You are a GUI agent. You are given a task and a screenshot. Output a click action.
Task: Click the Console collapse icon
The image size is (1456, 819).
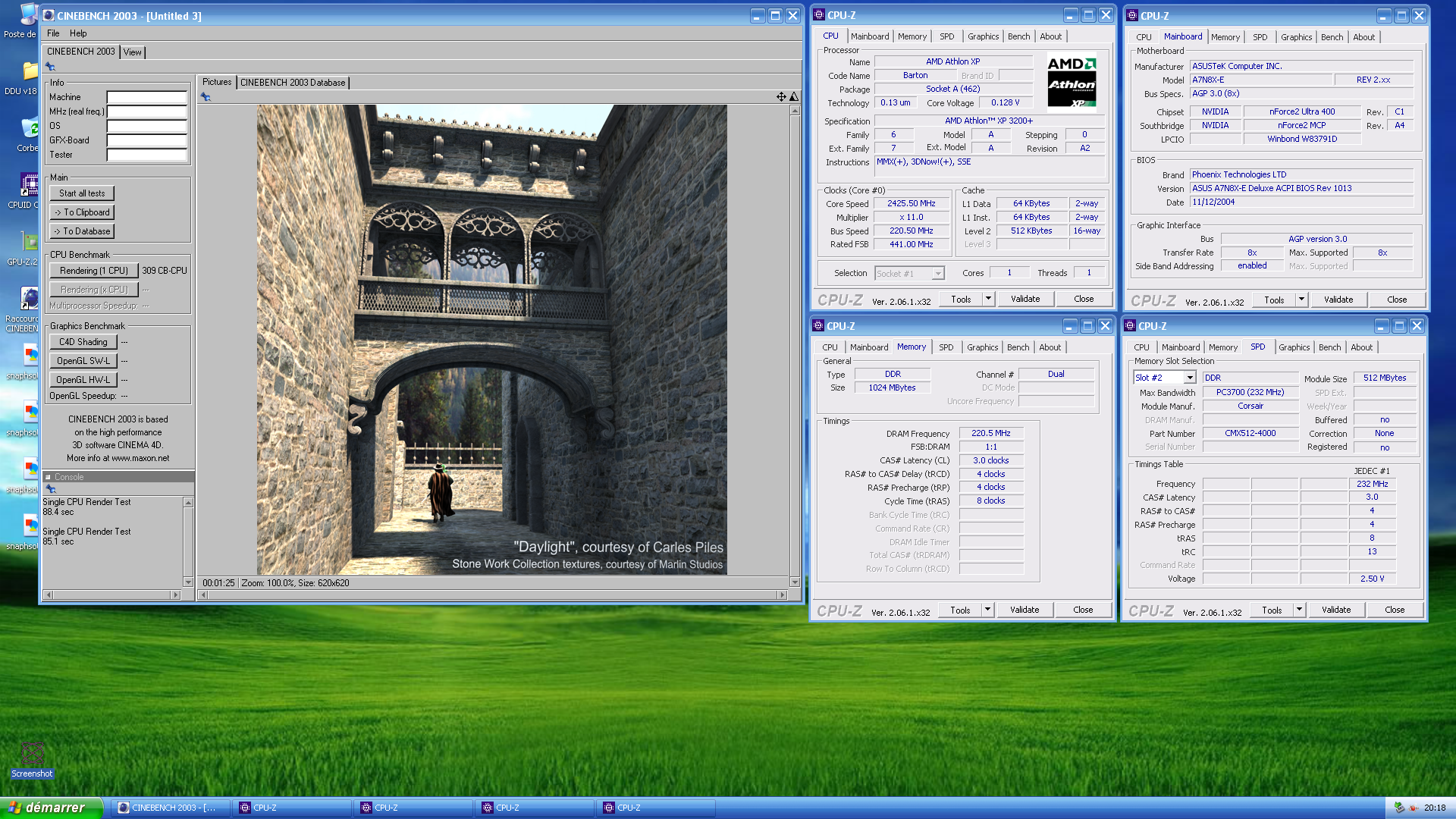[48, 477]
